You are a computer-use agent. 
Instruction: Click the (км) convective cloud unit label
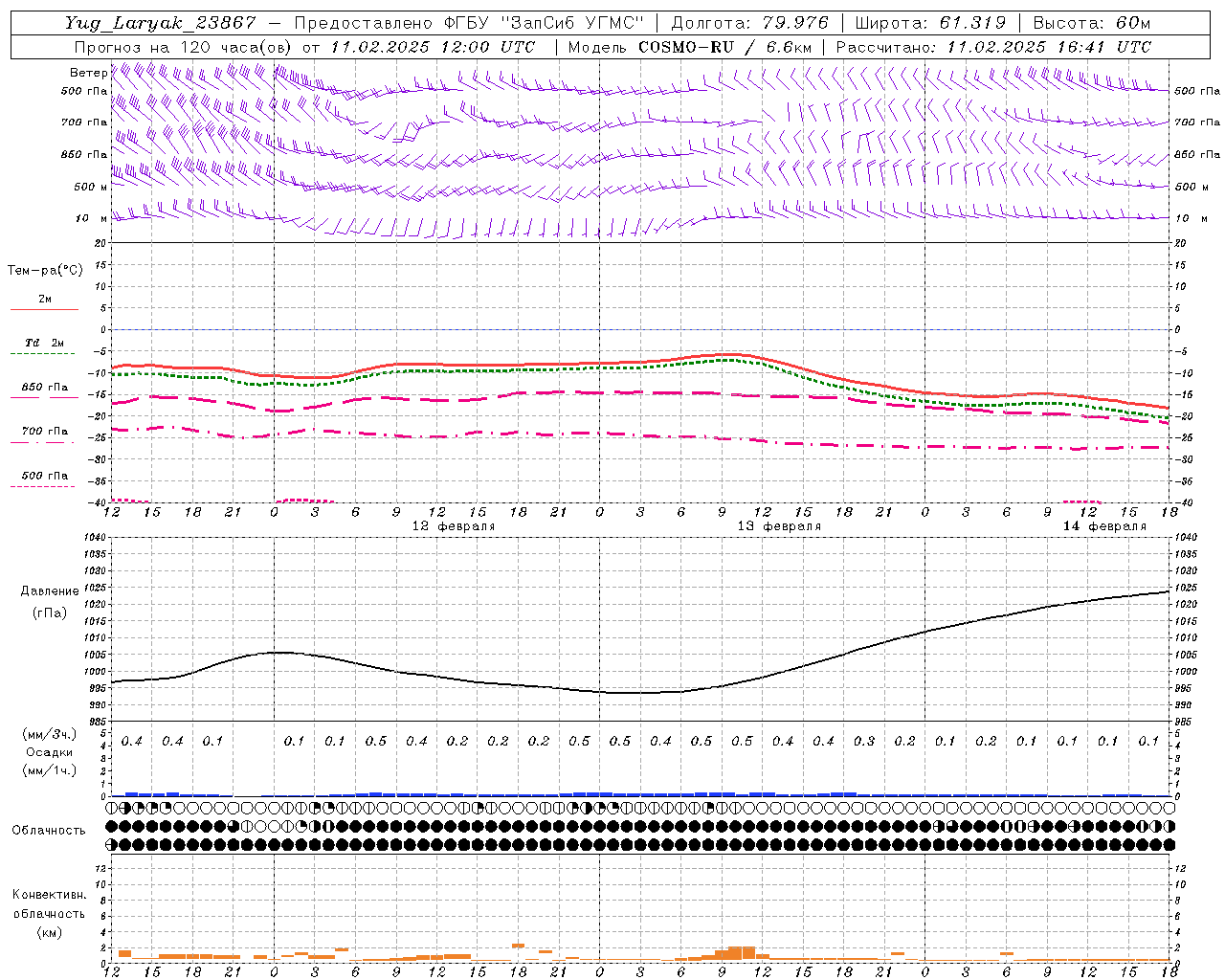(49, 932)
